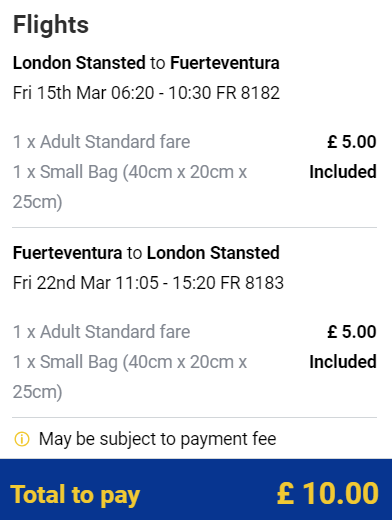This screenshot has height=520, width=392.
Task: Click Fuerteventura to London Stansted route title
Action: pos(146,253)
